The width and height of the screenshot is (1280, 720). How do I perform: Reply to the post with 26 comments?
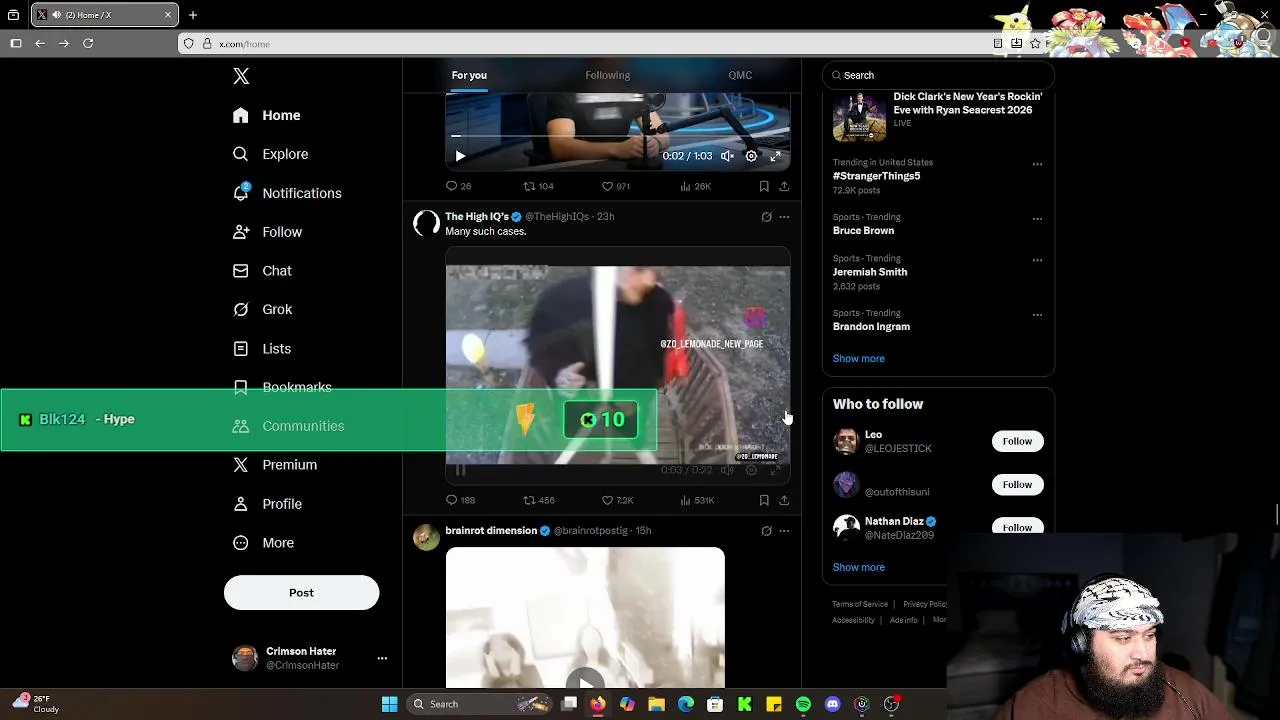tap(458, 186)
